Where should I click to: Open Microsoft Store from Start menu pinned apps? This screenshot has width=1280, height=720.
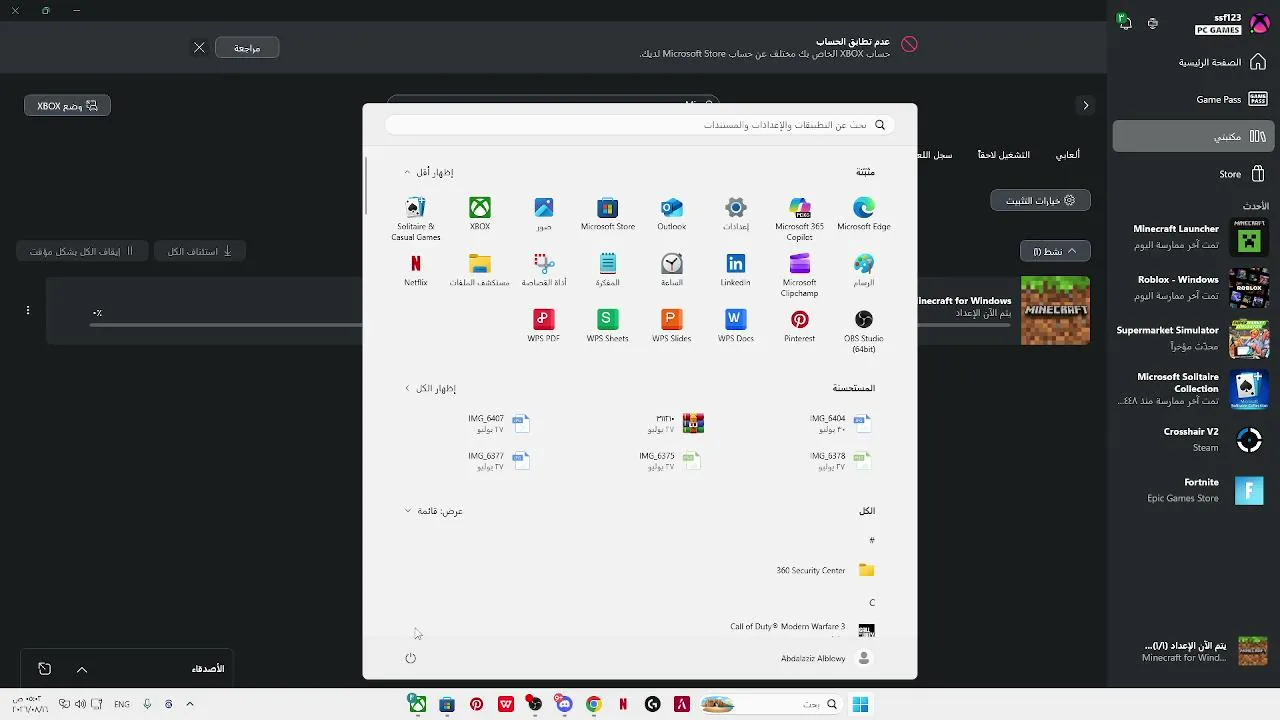608,214
